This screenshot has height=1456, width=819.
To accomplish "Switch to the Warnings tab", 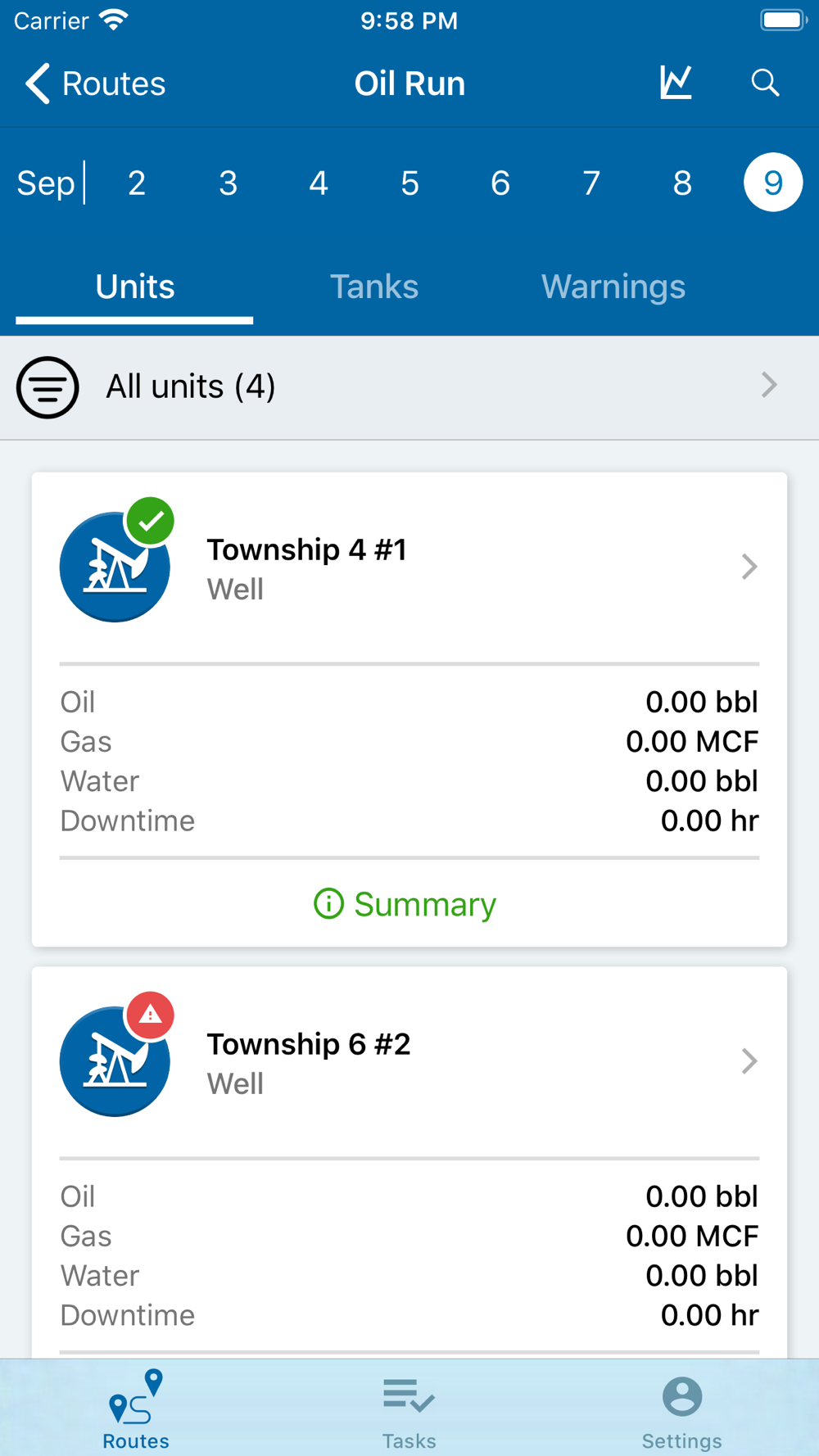I will [613, 287].
